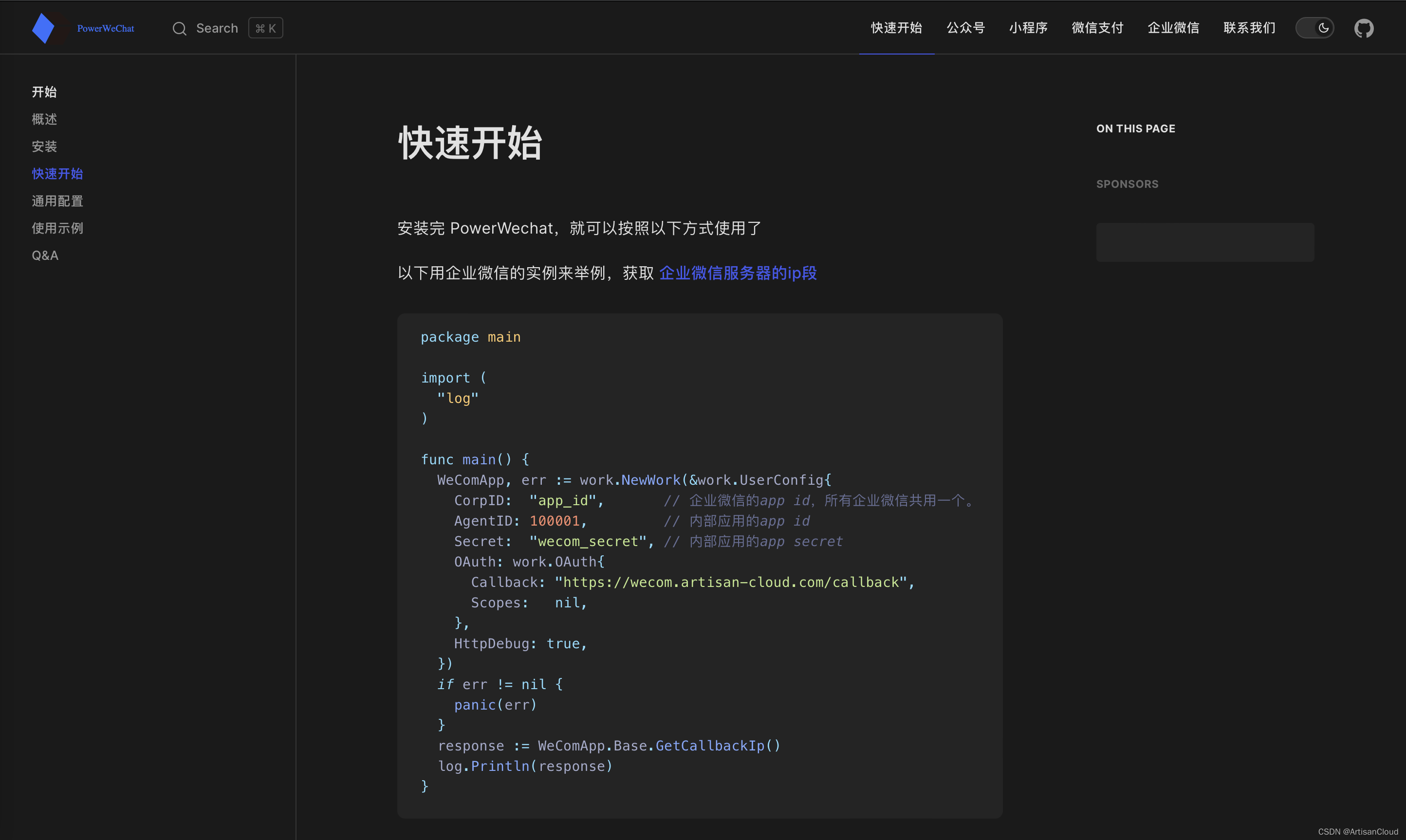
Task: Open the Q&A sidebar entry
Action: [x=45, y=255]
